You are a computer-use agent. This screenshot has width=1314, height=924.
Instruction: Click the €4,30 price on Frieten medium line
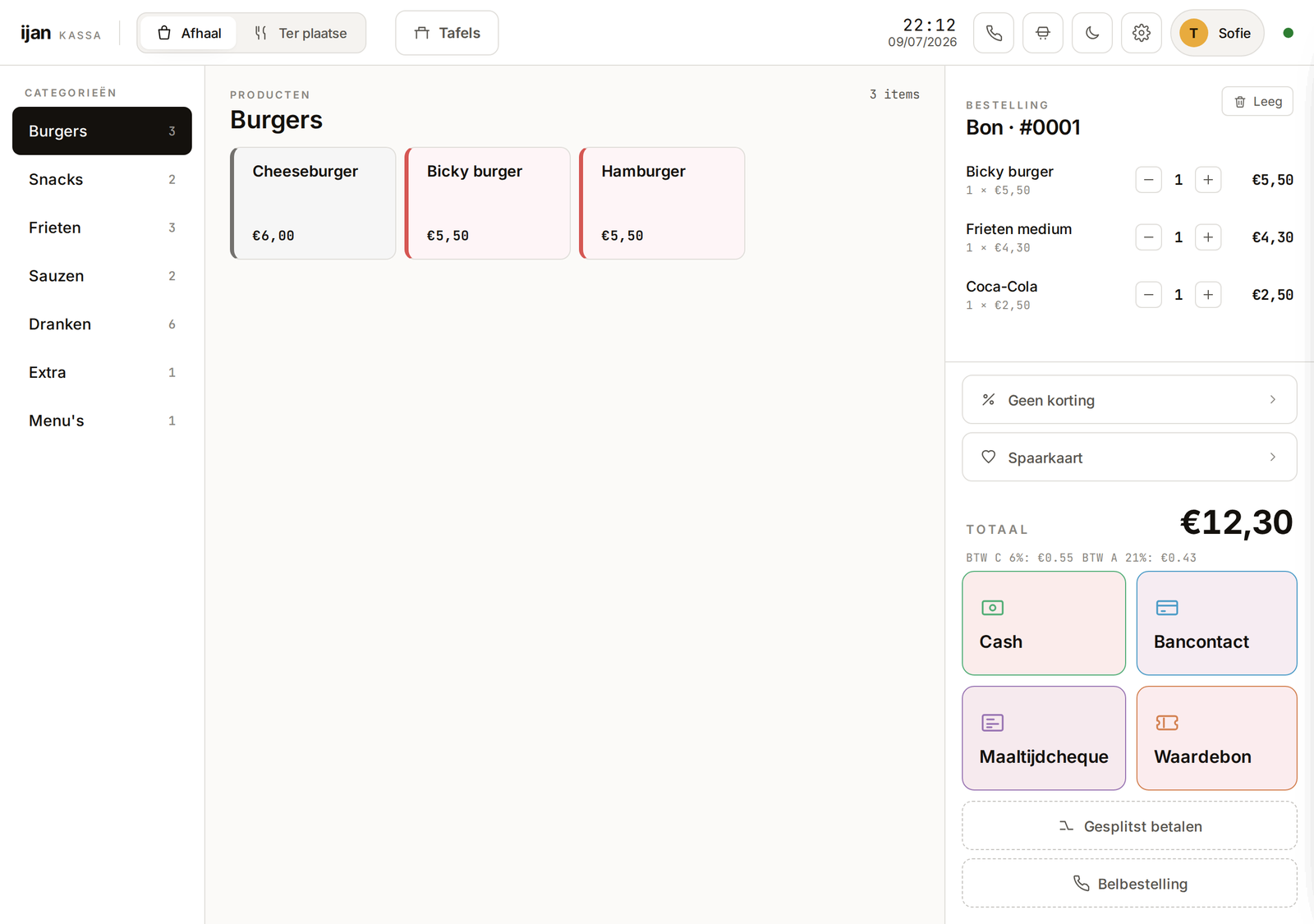[x=1272, y=237]
